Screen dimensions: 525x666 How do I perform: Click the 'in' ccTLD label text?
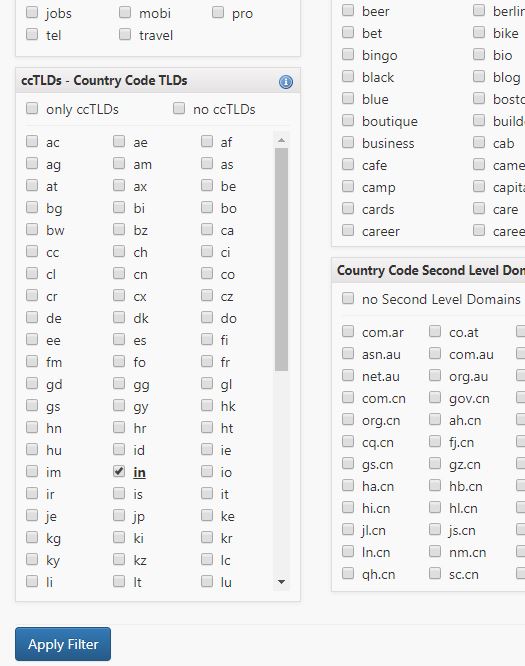pos(139,472)
